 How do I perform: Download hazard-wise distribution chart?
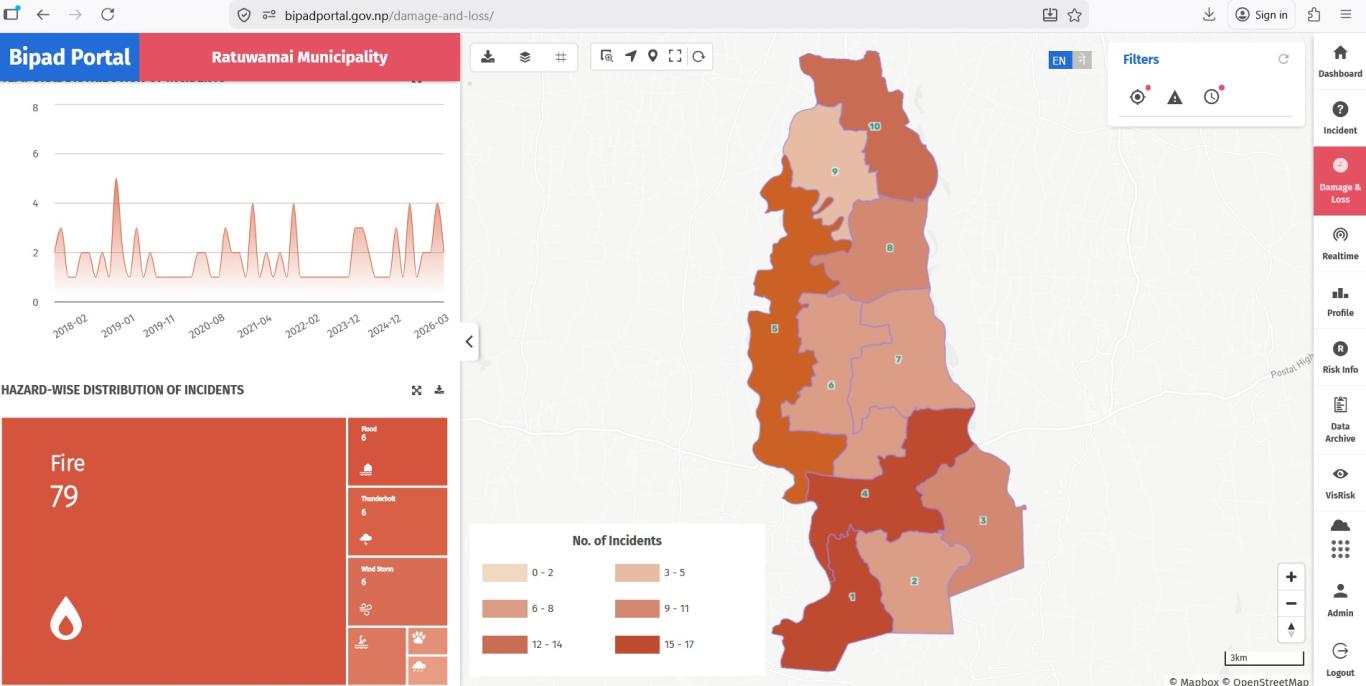tap(439, 390)
